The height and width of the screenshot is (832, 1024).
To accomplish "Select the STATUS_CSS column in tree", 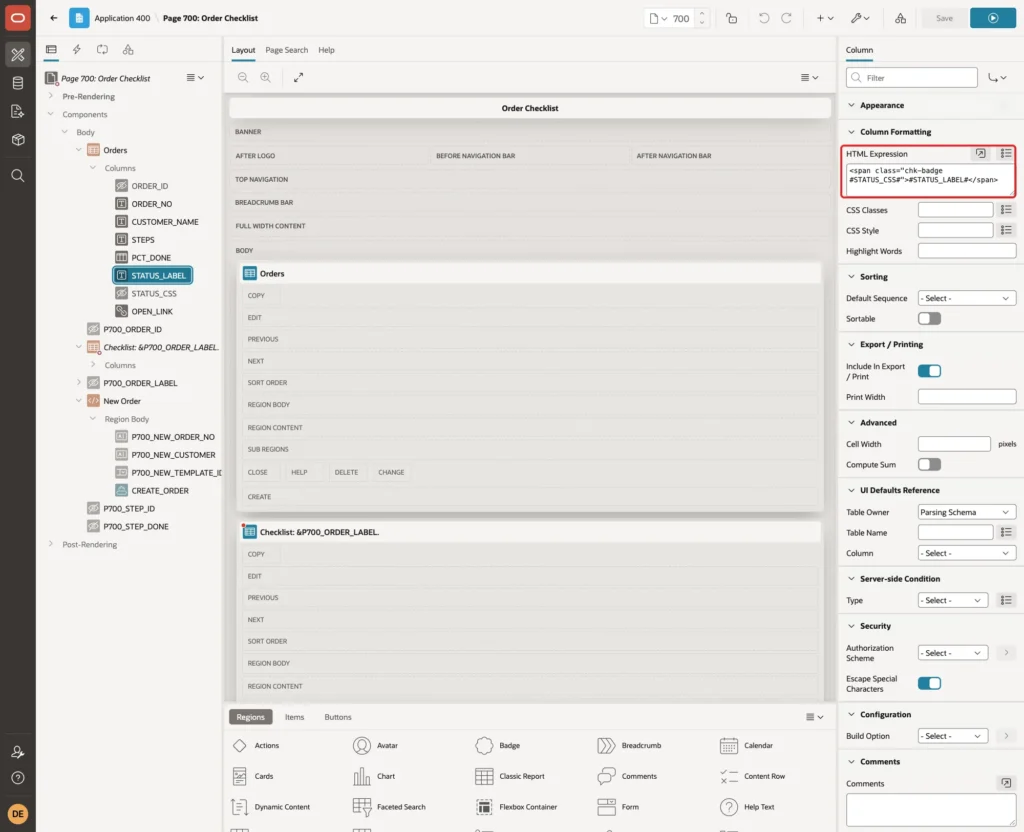I will pos(153,294).
